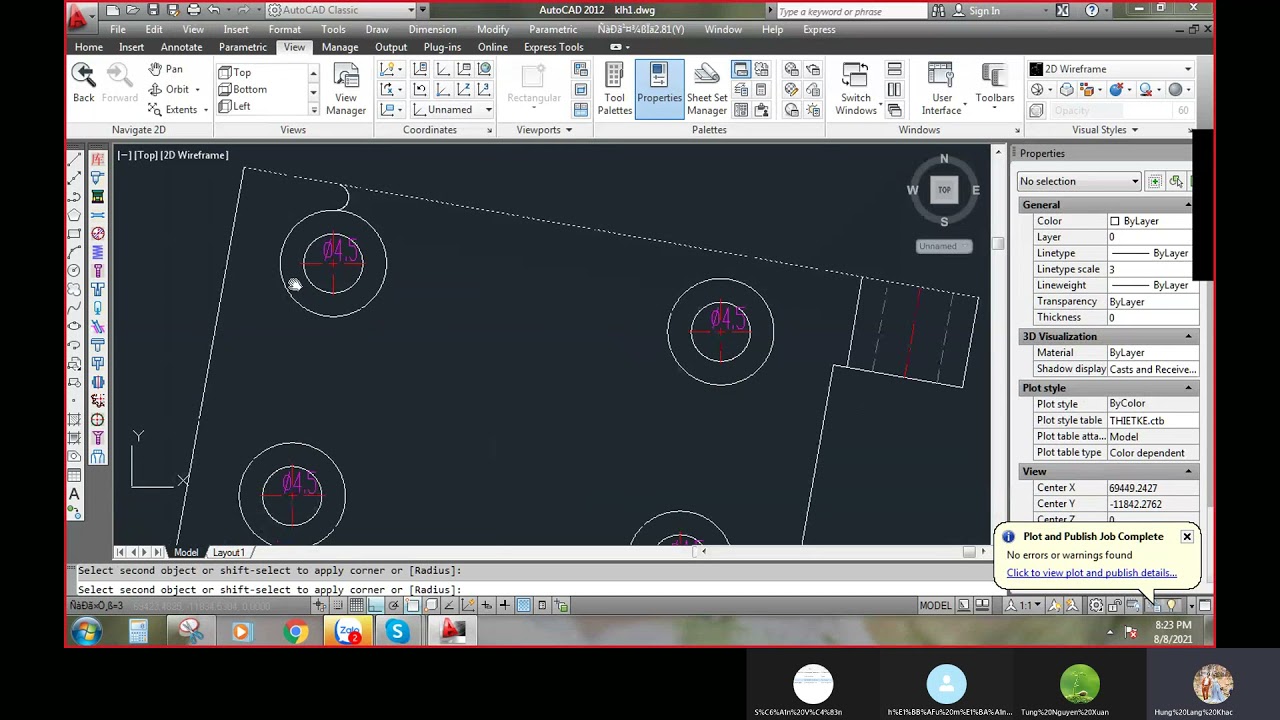Open the View Manager tool
The image size is (1280, 720).
(x=346, y=89)
